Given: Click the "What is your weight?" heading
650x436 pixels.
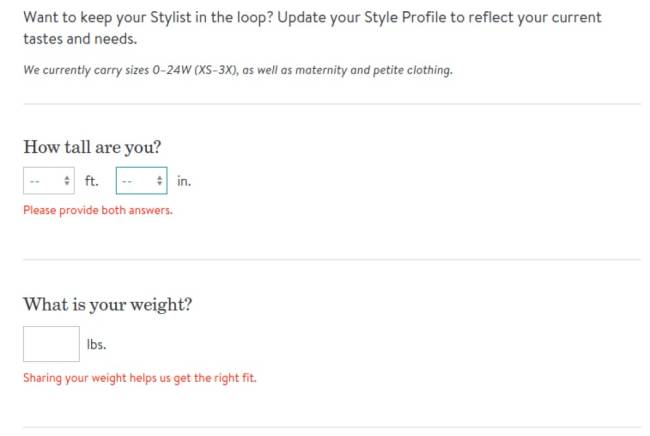Looking at the screenshot, I should click(x=107, y=304).
